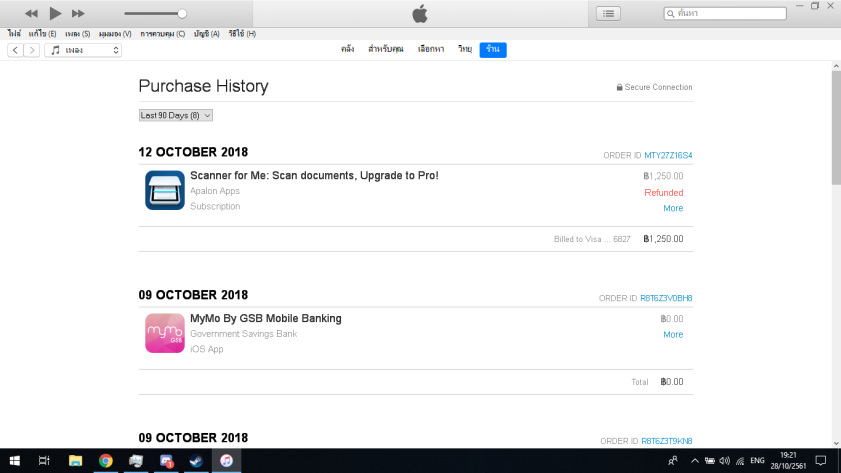Click the Government Savings Bank text
The height and width of the screenshot is (473, 841).
point(244,334)
